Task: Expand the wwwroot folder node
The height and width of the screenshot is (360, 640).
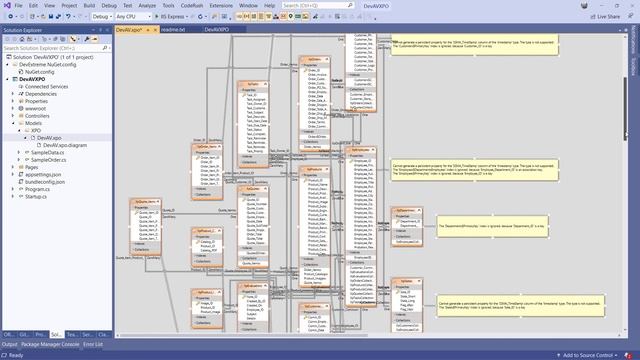Action: (x=13, y=109)
